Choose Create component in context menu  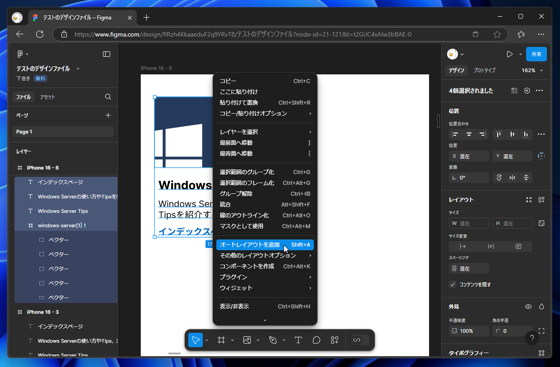(x=265, y=266)
